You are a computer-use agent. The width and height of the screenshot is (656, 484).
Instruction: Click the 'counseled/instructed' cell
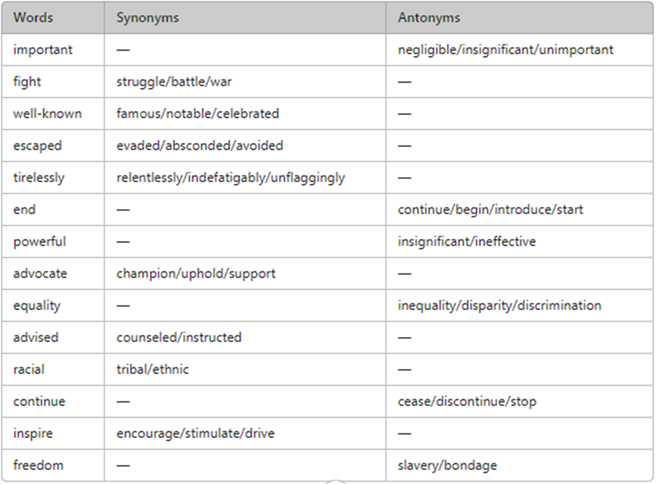click(179, 337)
